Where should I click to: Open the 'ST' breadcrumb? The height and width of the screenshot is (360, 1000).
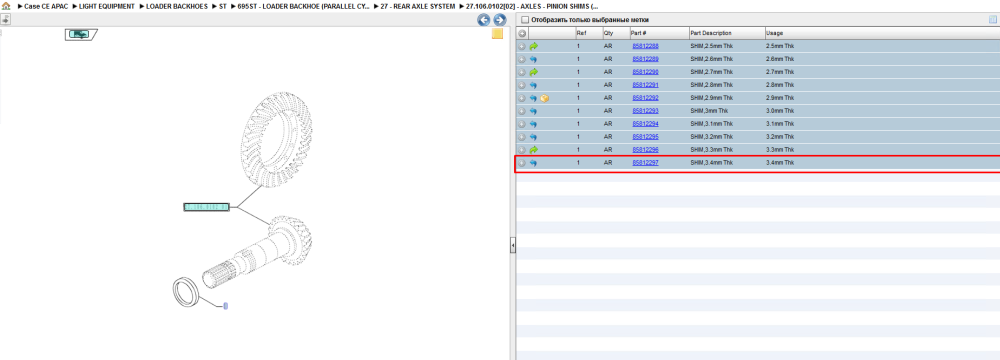coord(223,6)
